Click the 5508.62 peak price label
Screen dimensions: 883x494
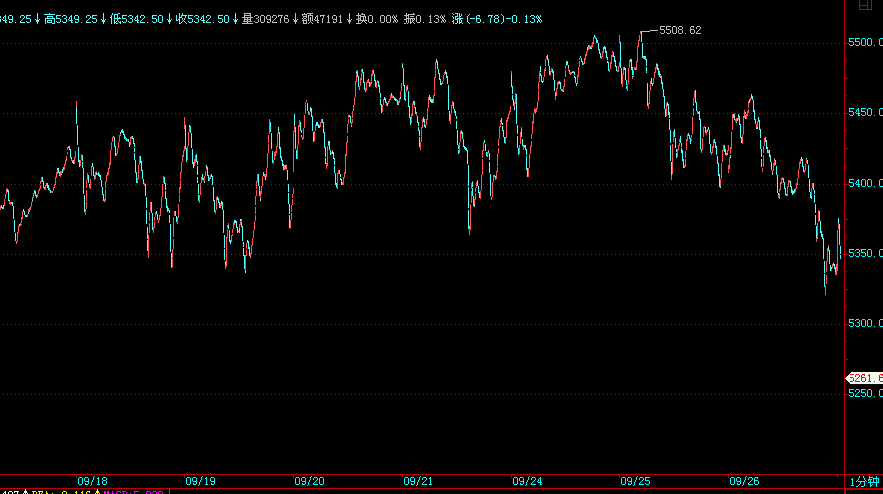[681, 30]
